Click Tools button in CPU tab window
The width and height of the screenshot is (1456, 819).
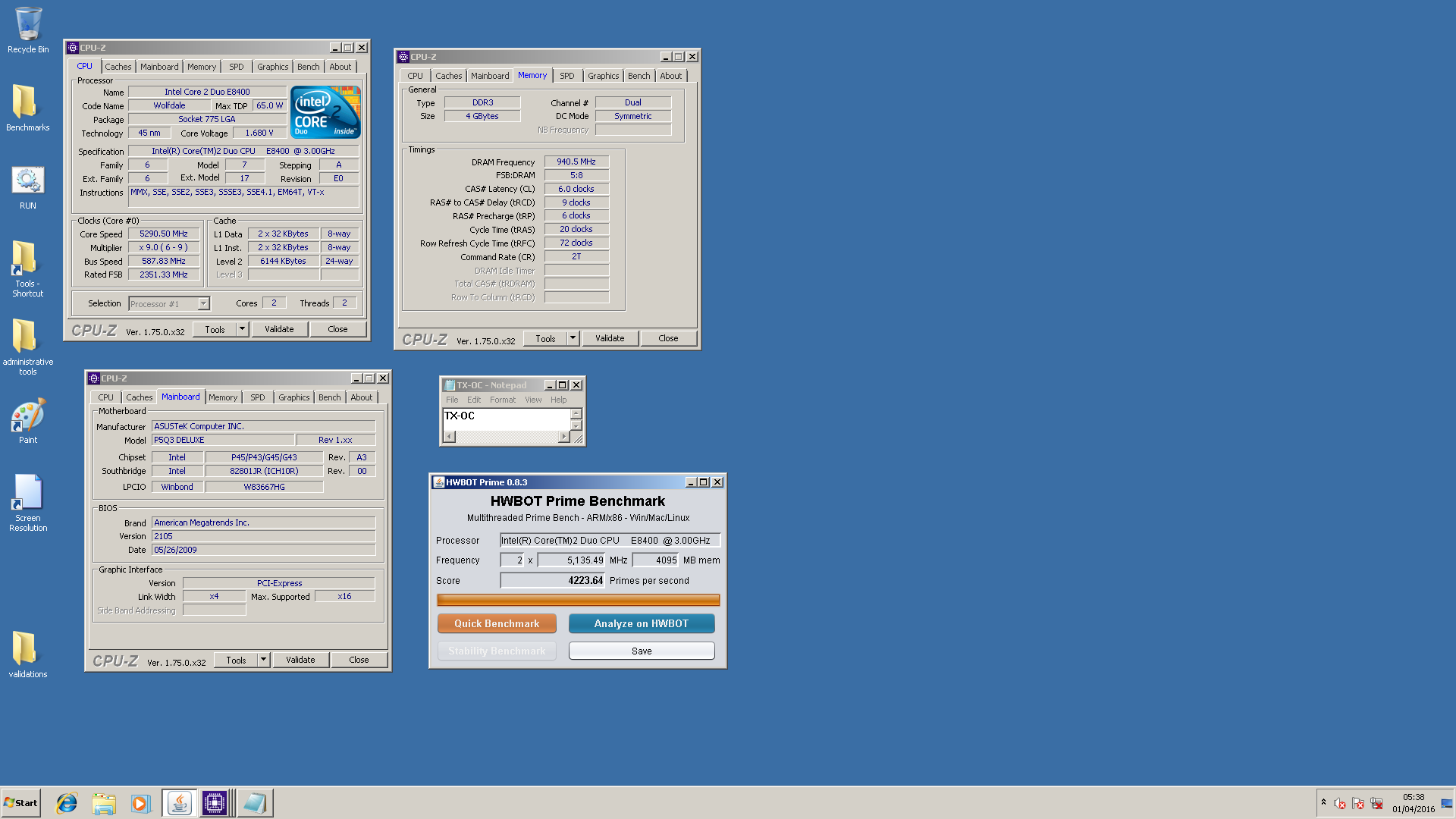[x=215, y=329]
